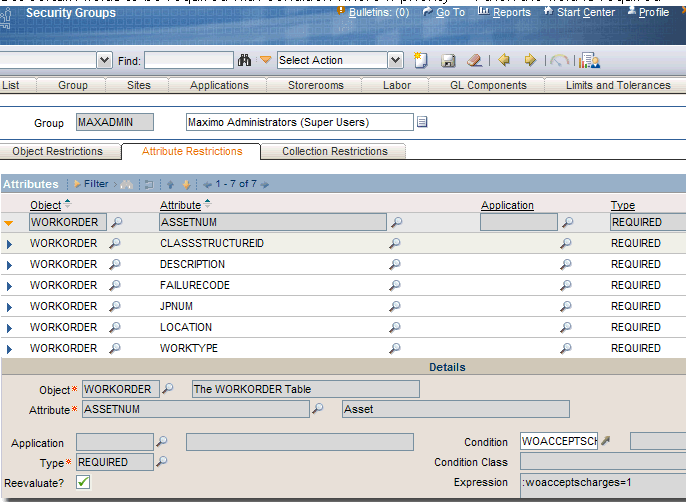Switch to the Applications tab
This screenshot has width=686, height=502.
point(219,85)
